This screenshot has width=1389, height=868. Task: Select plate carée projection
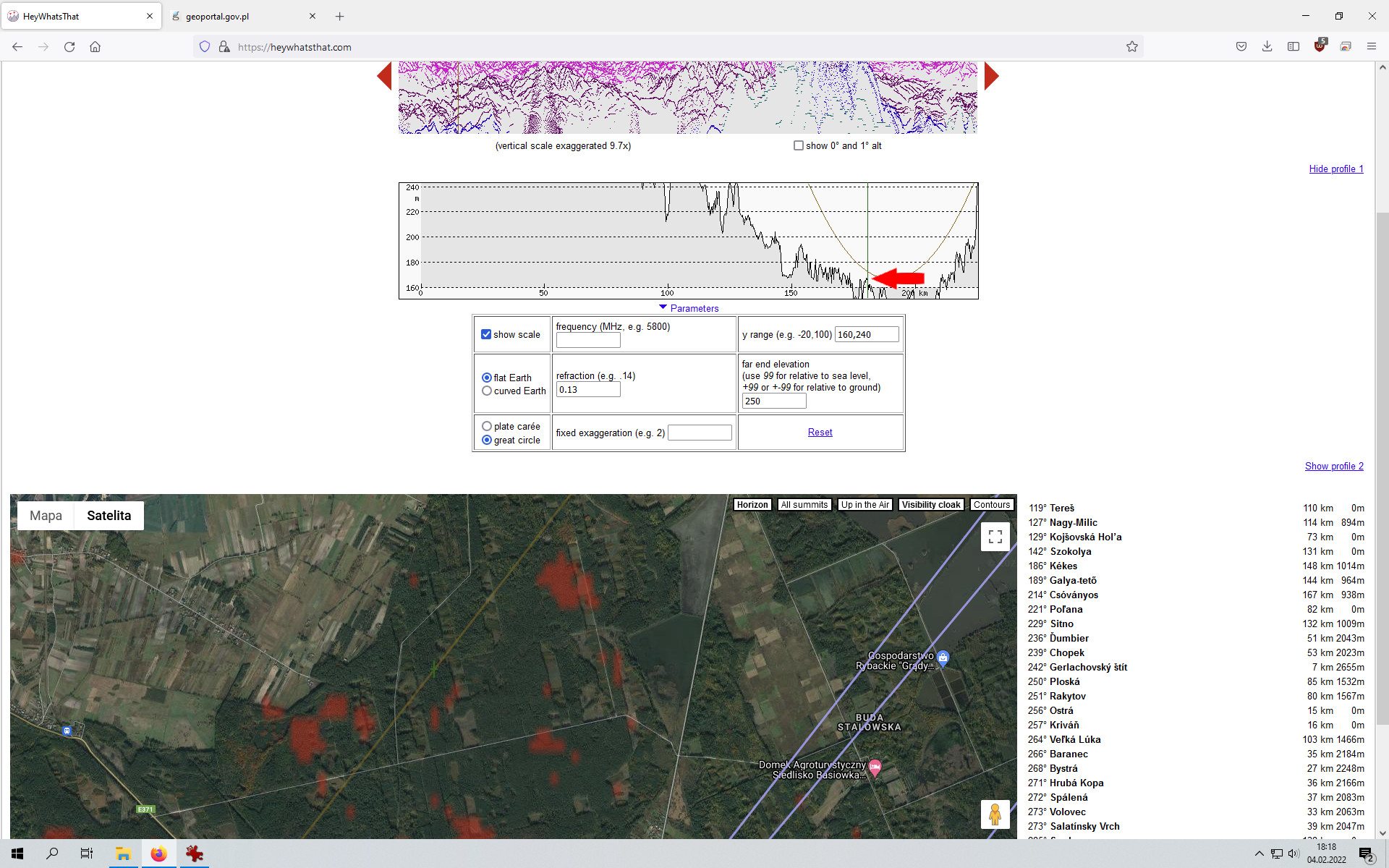pyautogui.click(x=487, y=427)
